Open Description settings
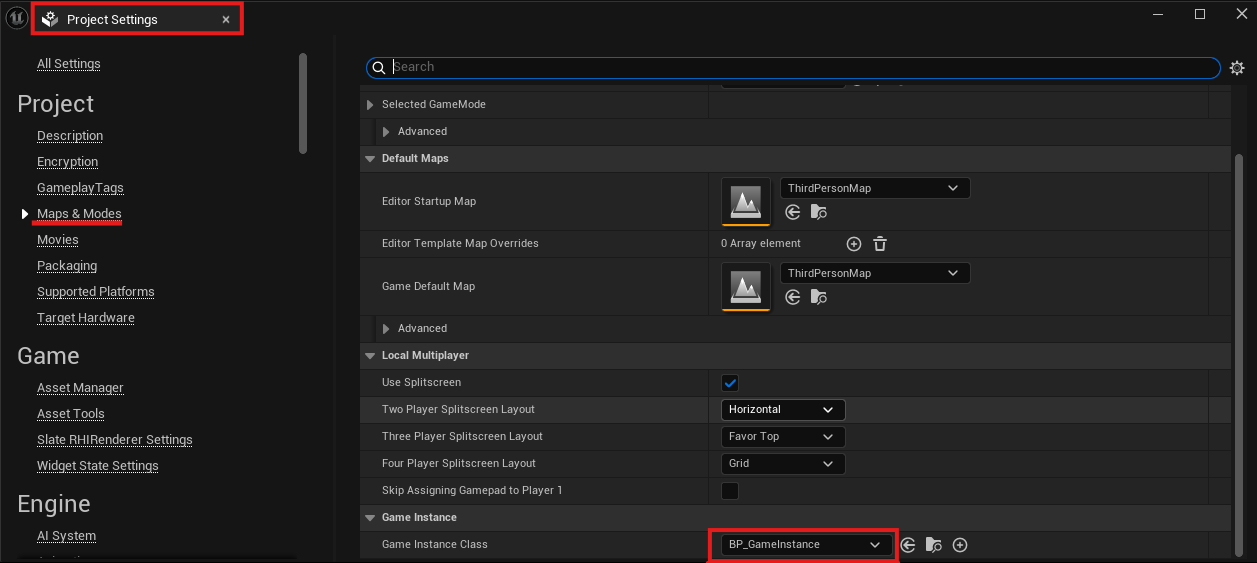The width and height of the screenshot is (1257, 563). tap(70, 136)
